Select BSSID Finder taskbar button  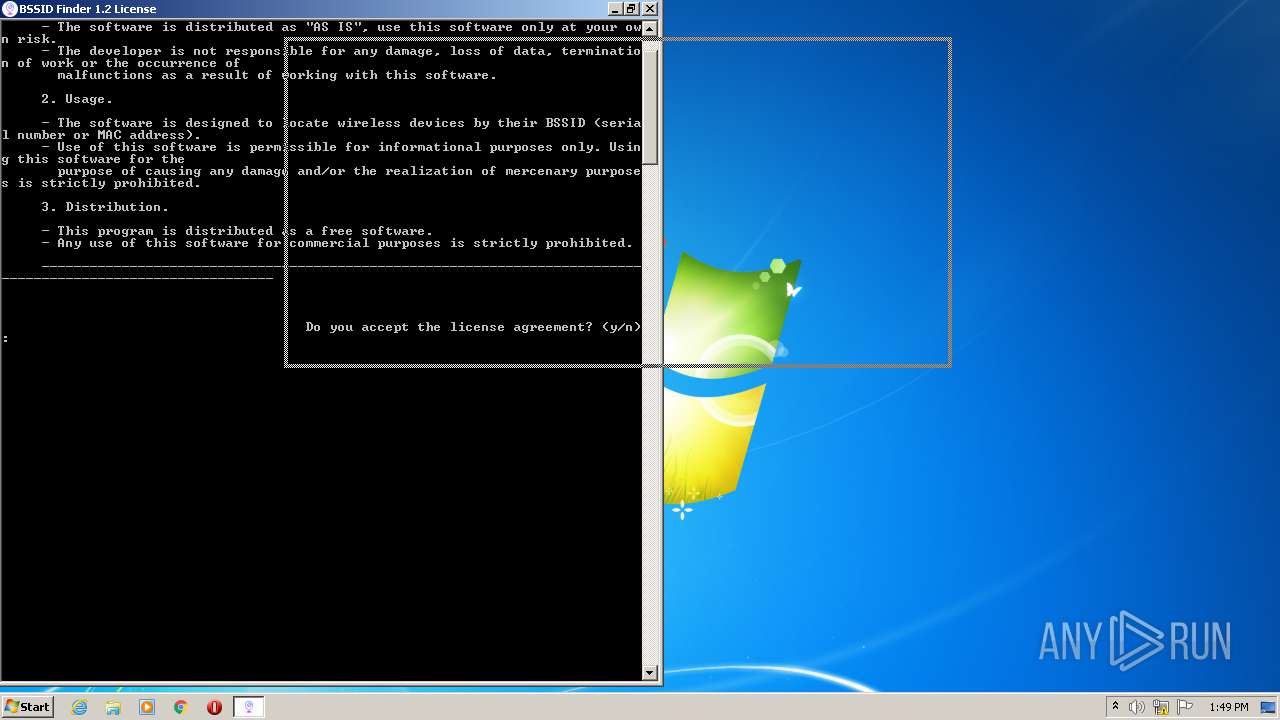coord(249,707)
